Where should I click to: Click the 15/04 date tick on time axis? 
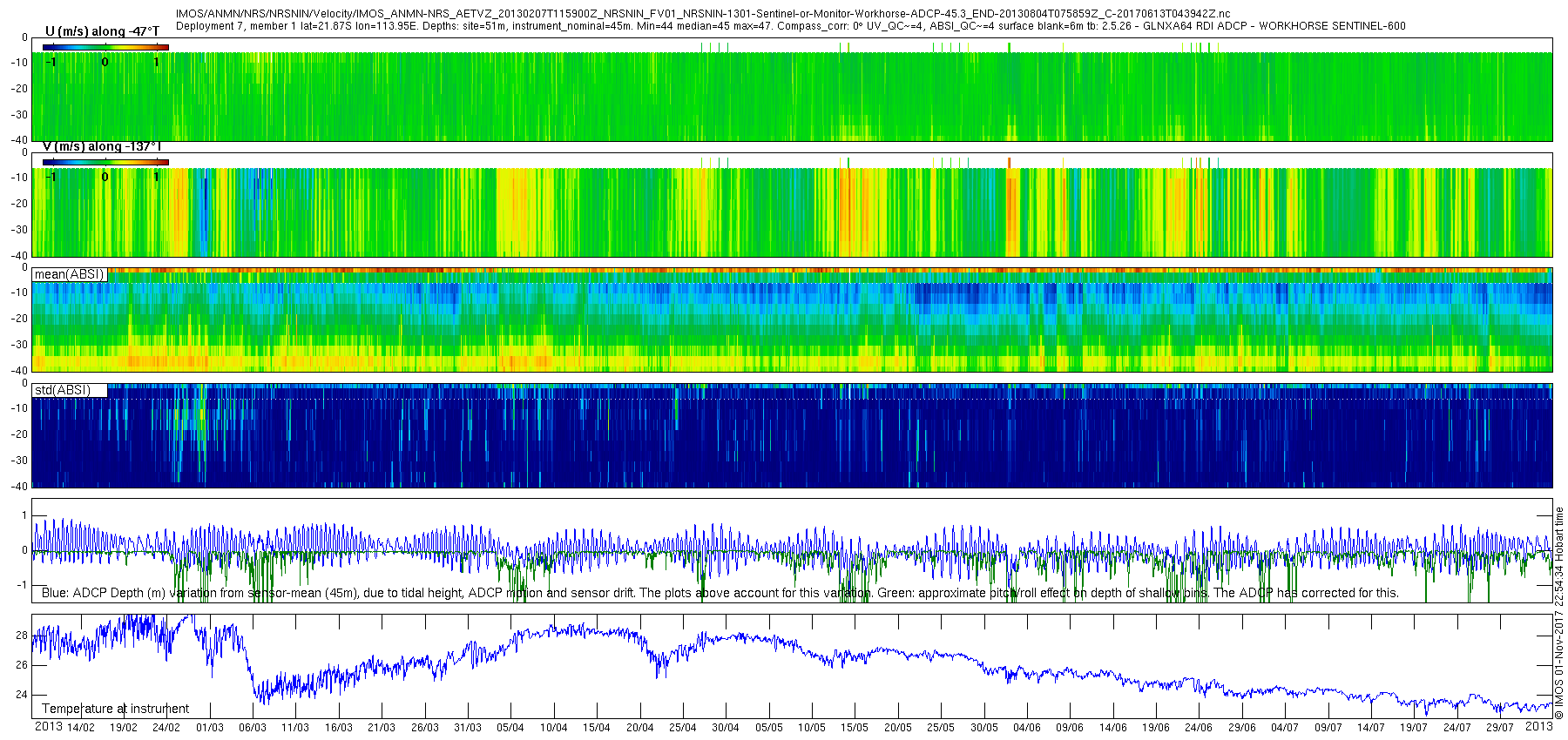click(597, 728)
